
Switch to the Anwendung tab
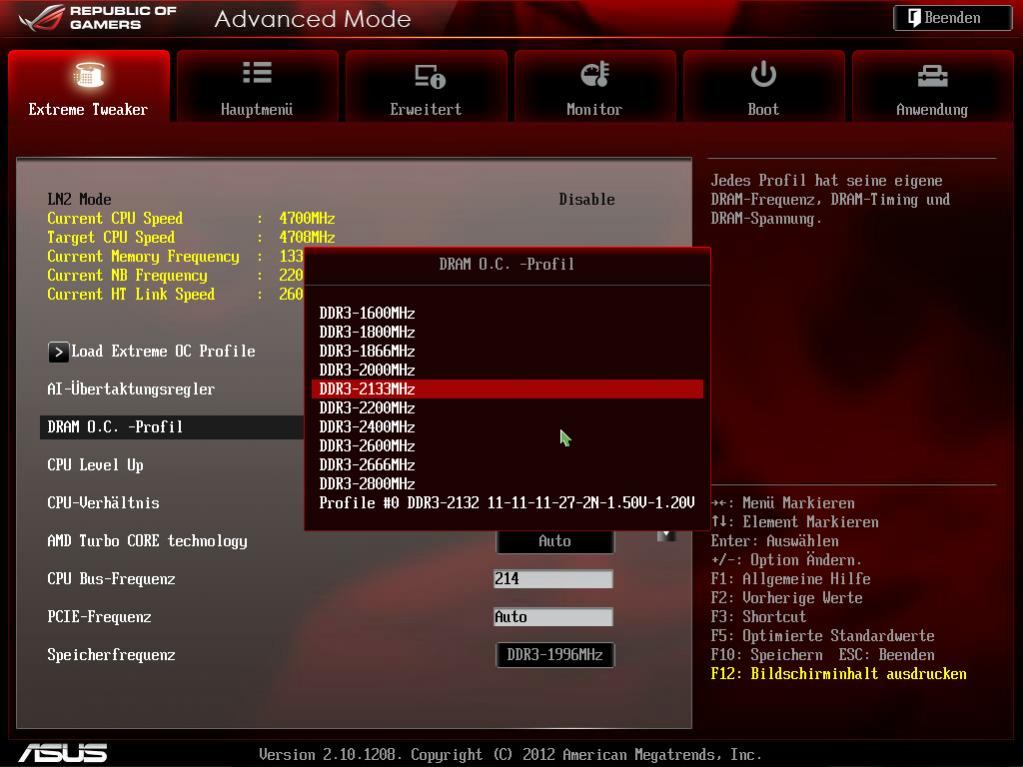(932, 85)
